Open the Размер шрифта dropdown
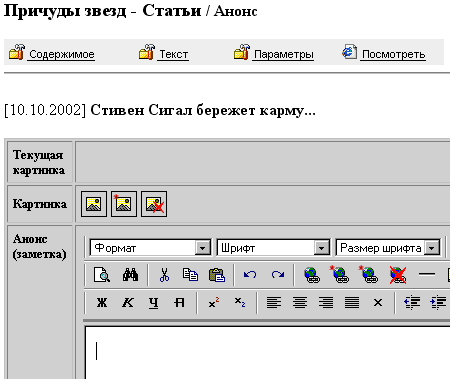This screenshot has height=379, width=450. click(x=388, y=248)
